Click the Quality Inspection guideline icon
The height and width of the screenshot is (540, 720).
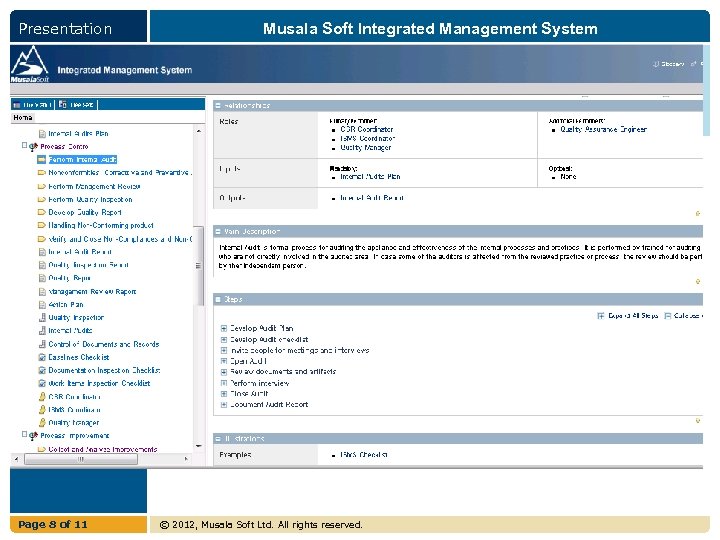[x=42, y=317]
